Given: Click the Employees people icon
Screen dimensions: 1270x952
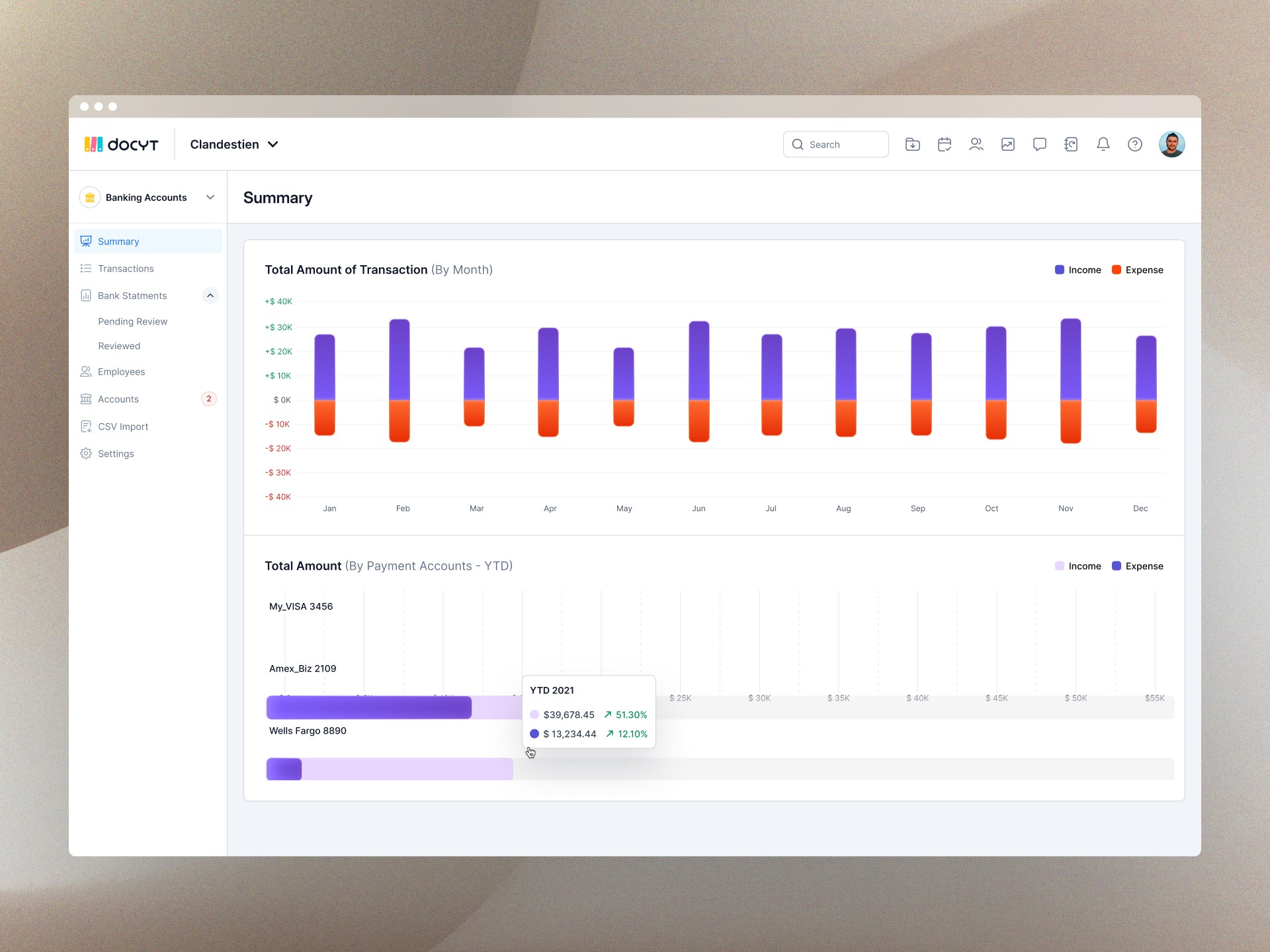Looking at the screenshot, I should pyautogui.click(x=86, y=372).
